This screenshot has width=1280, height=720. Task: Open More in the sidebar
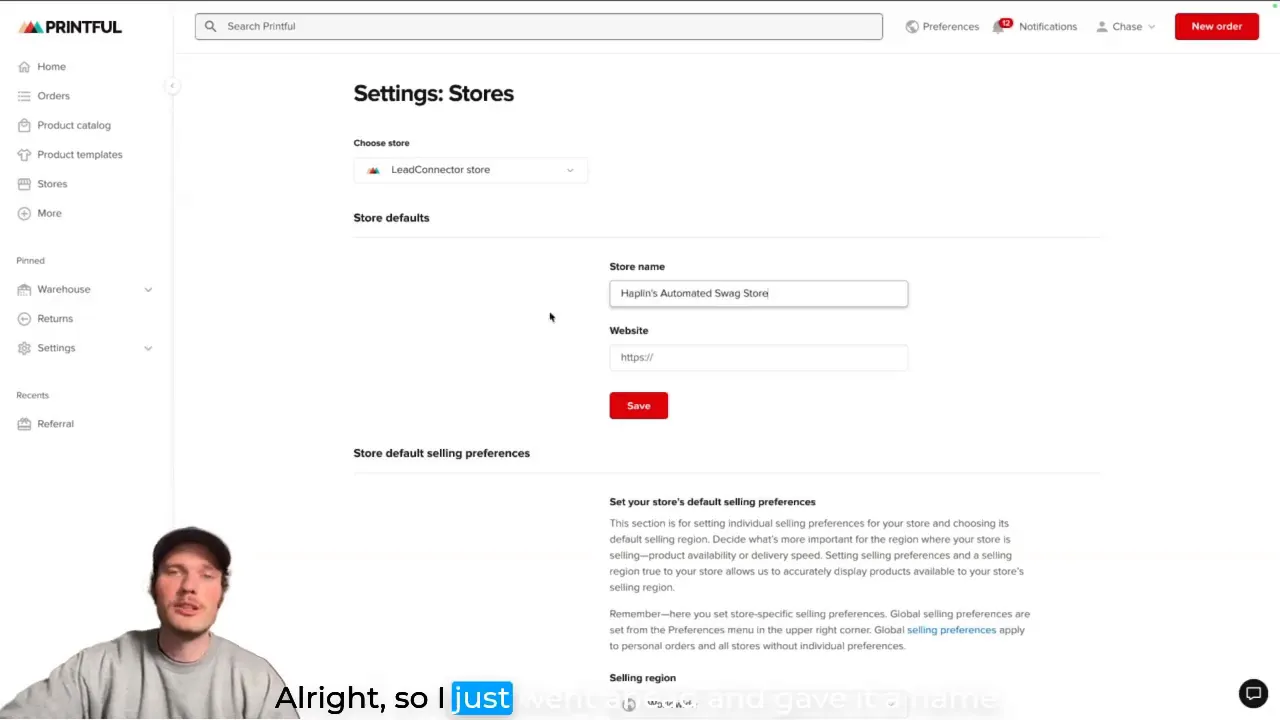click(49, 213)
